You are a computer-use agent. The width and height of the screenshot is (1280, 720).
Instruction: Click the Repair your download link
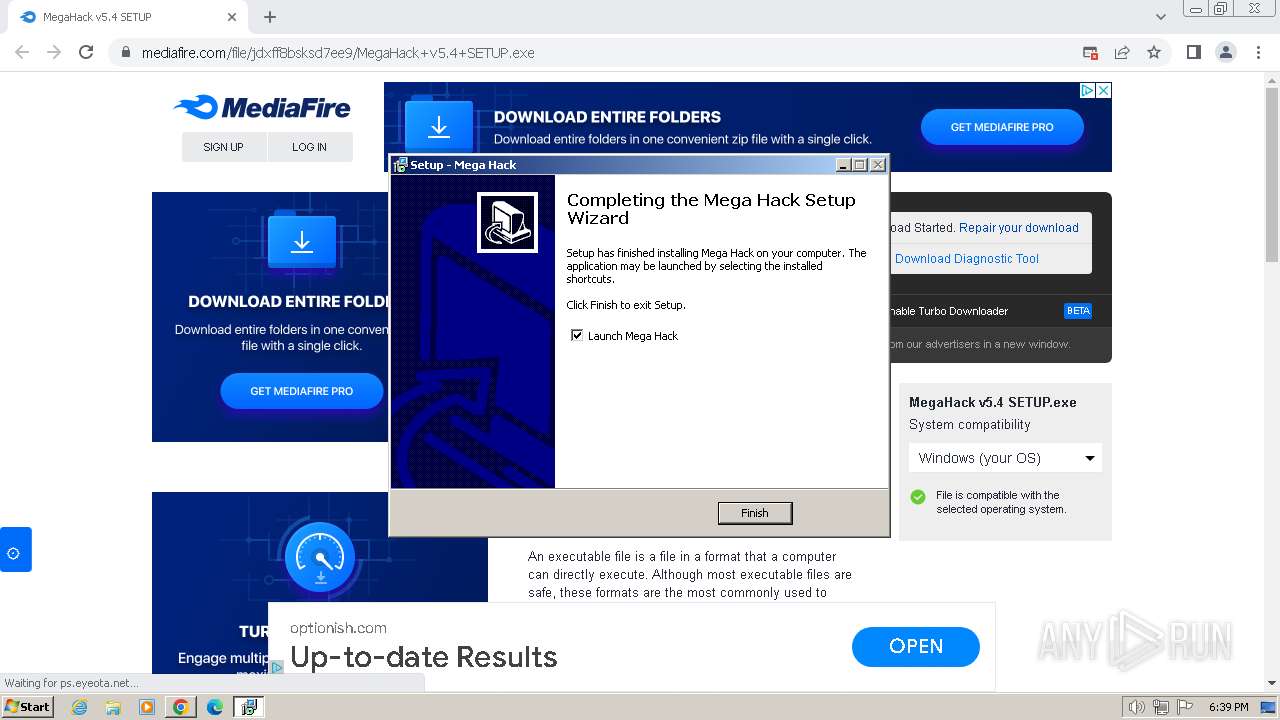coord(1018,228)
